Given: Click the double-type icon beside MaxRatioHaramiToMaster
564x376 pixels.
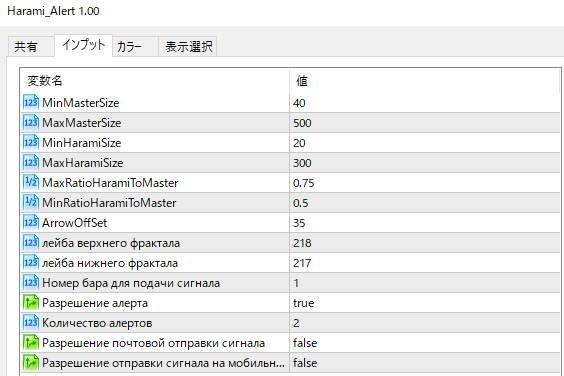Looking at the screenshot, I should pos(31,183).
